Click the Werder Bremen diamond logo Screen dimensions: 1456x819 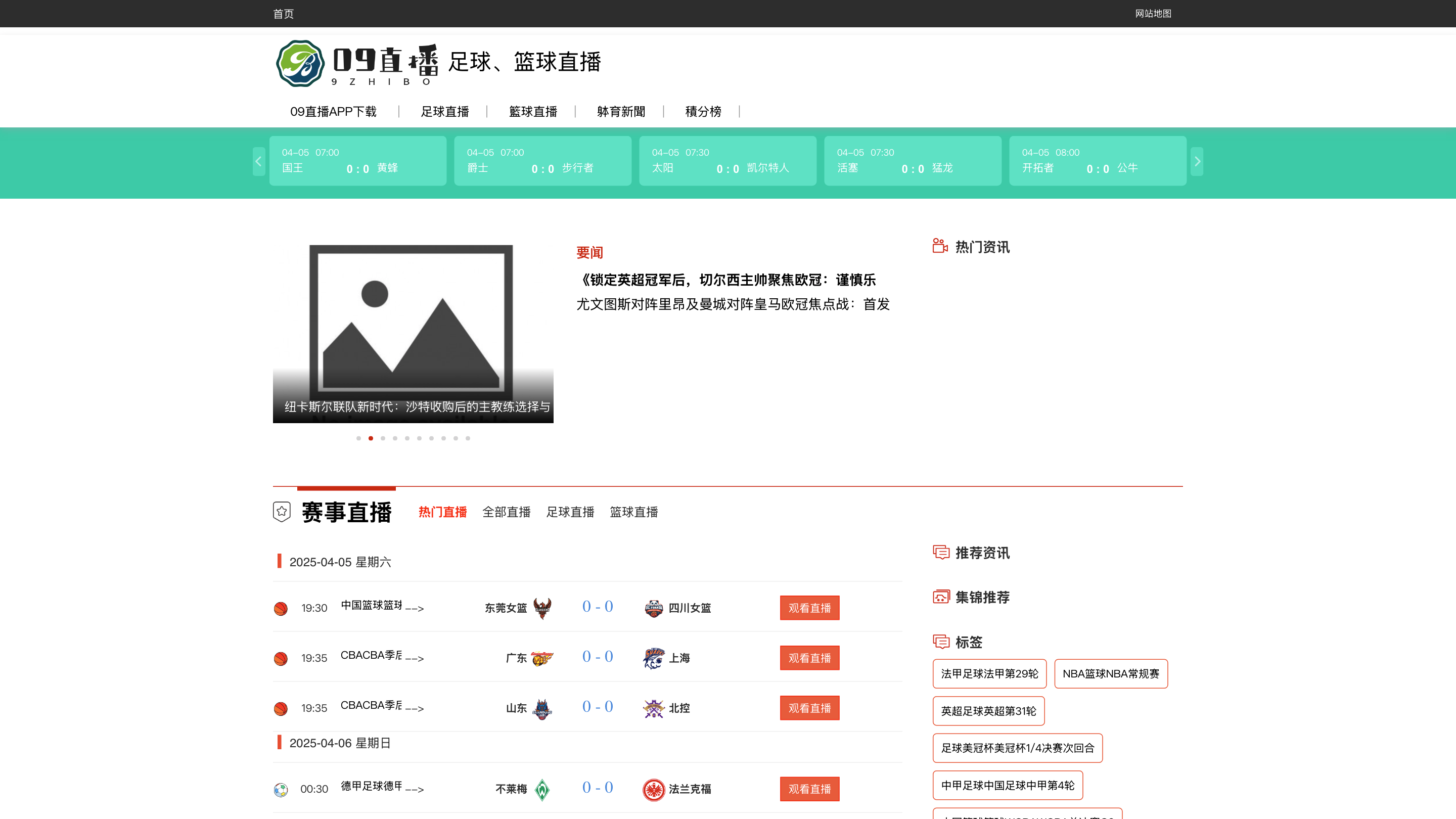click(x=542, y=789)
